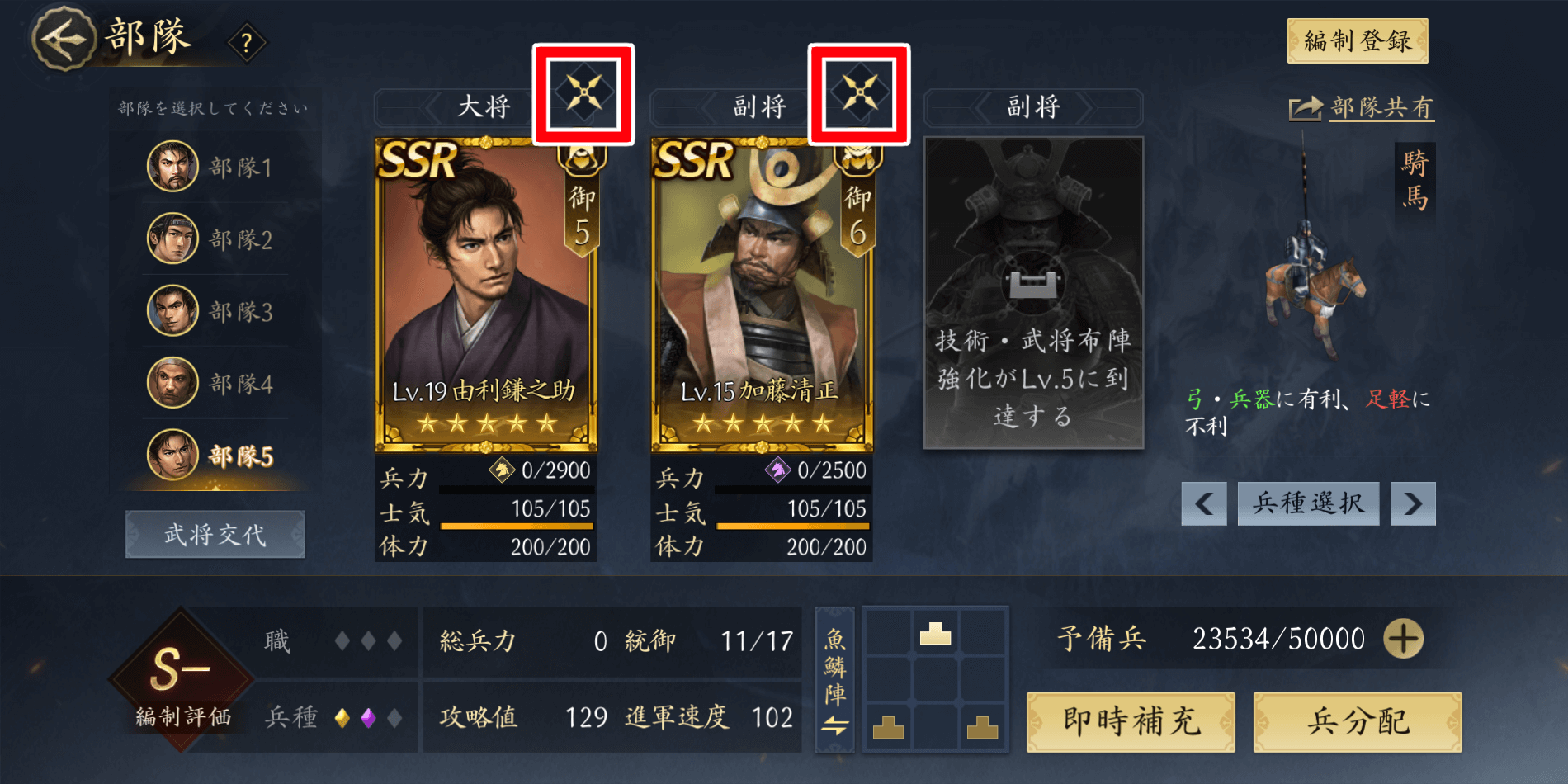Click the 即時補充 button

click(x=1131, y=722)
